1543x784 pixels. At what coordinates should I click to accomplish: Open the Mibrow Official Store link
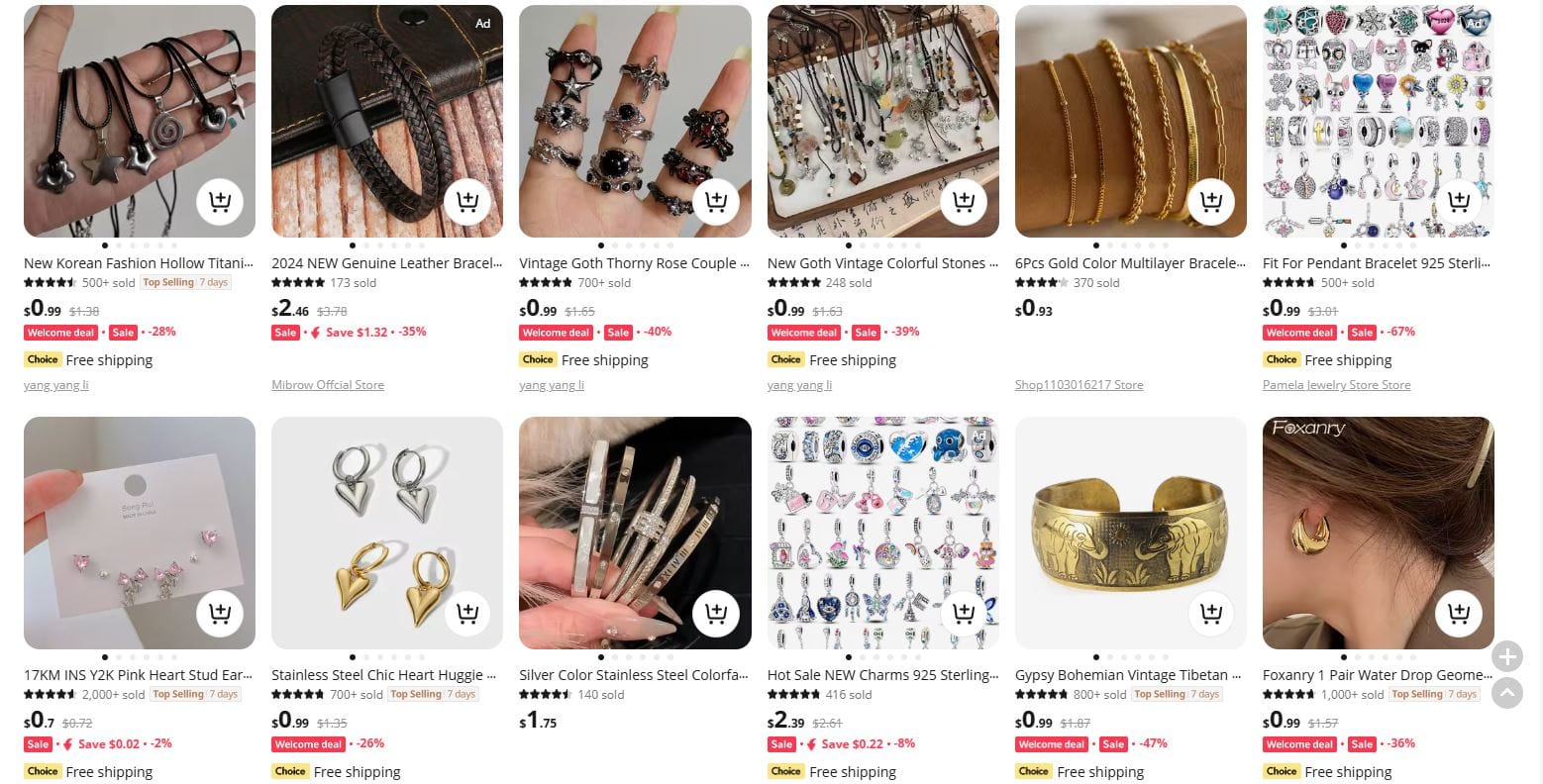pos(328,385)
